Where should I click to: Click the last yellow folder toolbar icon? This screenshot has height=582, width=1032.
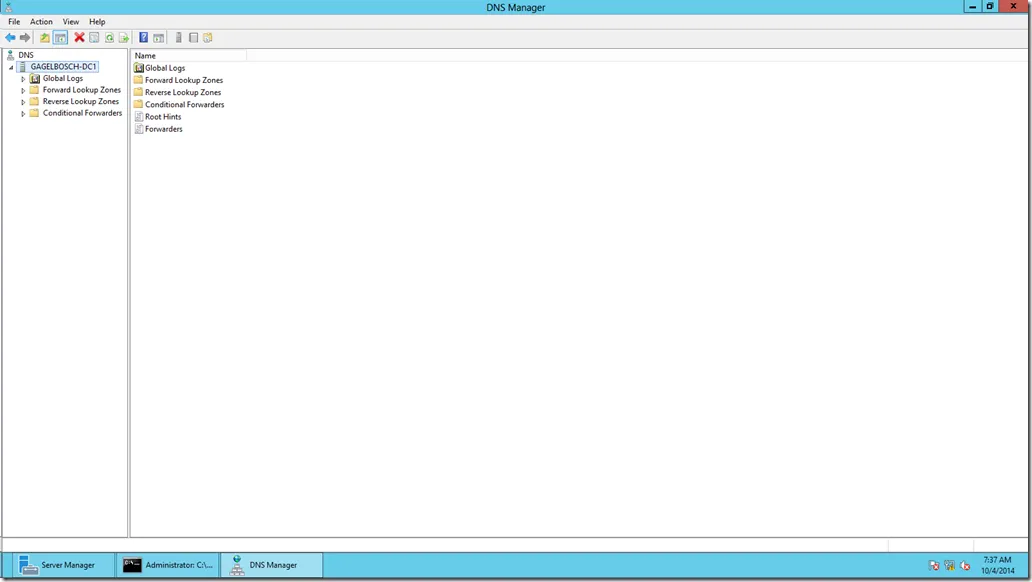point(208,38)
